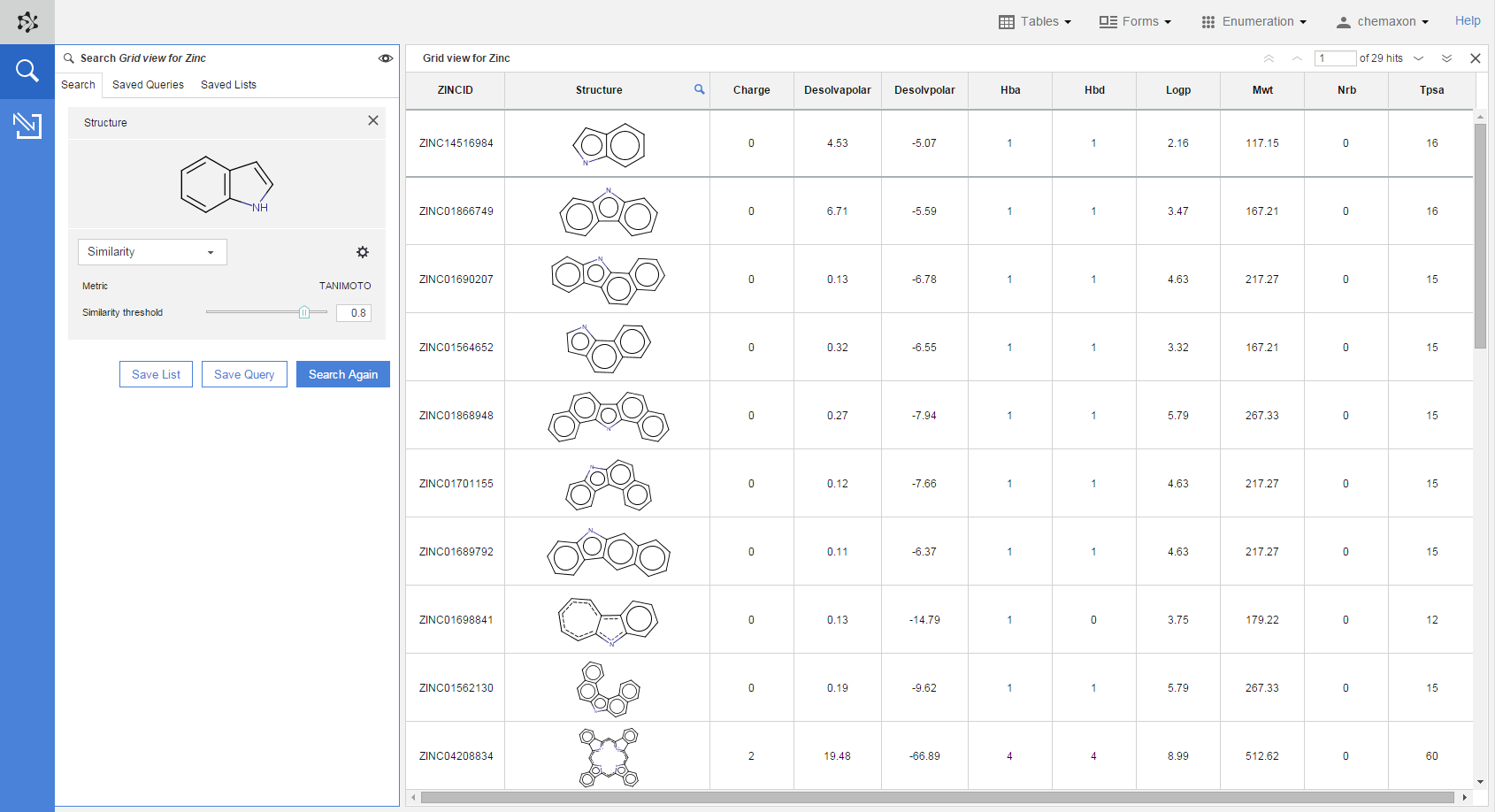
Task: Go to the previous hit with the up arrow
Action: click(x=1297, y=58)
